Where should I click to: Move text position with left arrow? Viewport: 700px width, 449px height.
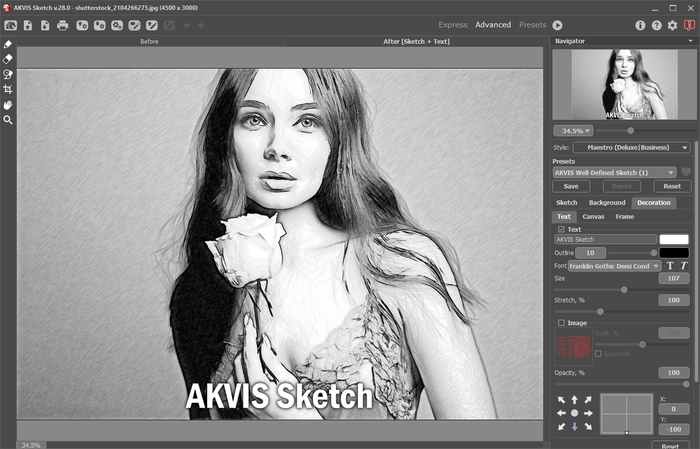coord(562,413)
